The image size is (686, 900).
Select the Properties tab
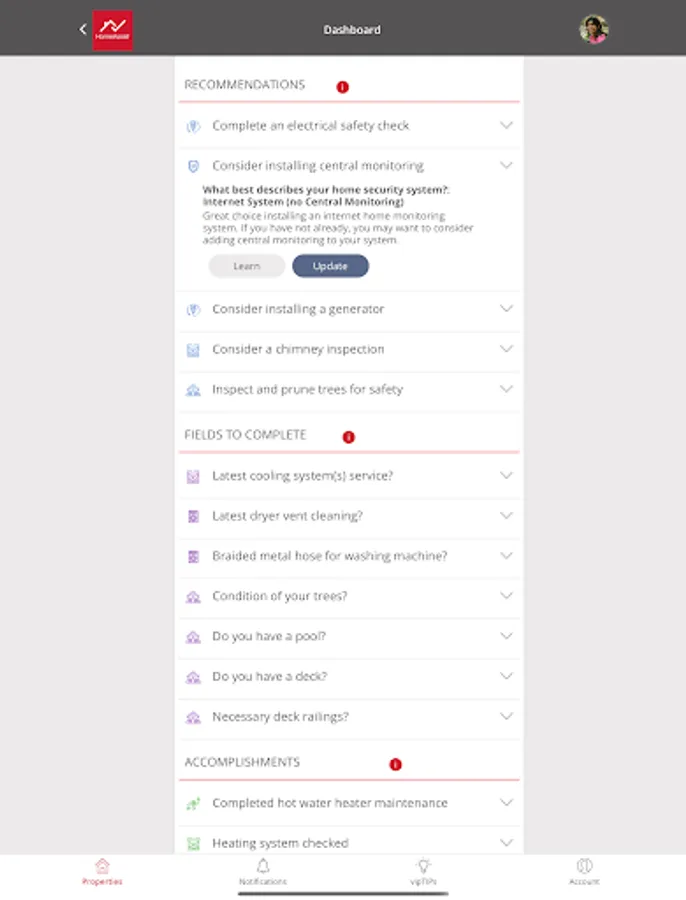click(102, 870)
